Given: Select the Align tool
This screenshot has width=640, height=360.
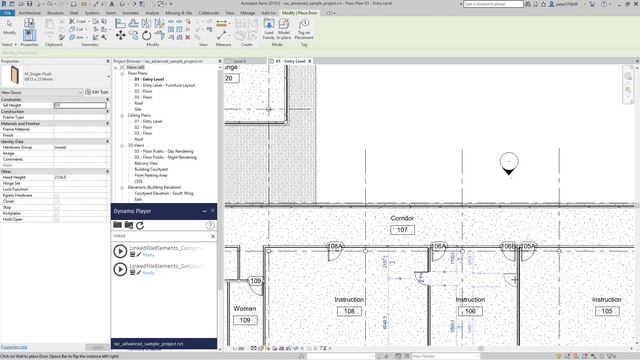Looking at the screenshot, I should [x=120, y=23].
